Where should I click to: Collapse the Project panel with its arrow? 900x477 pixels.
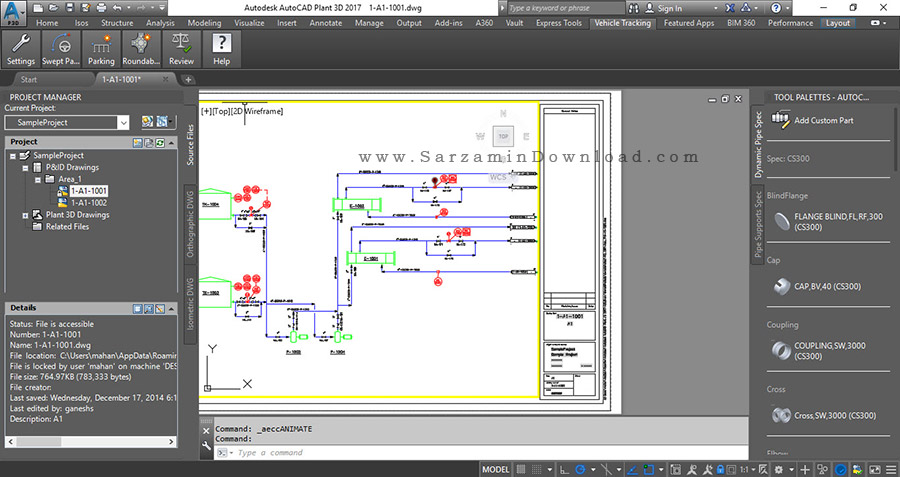click(172, 142)
